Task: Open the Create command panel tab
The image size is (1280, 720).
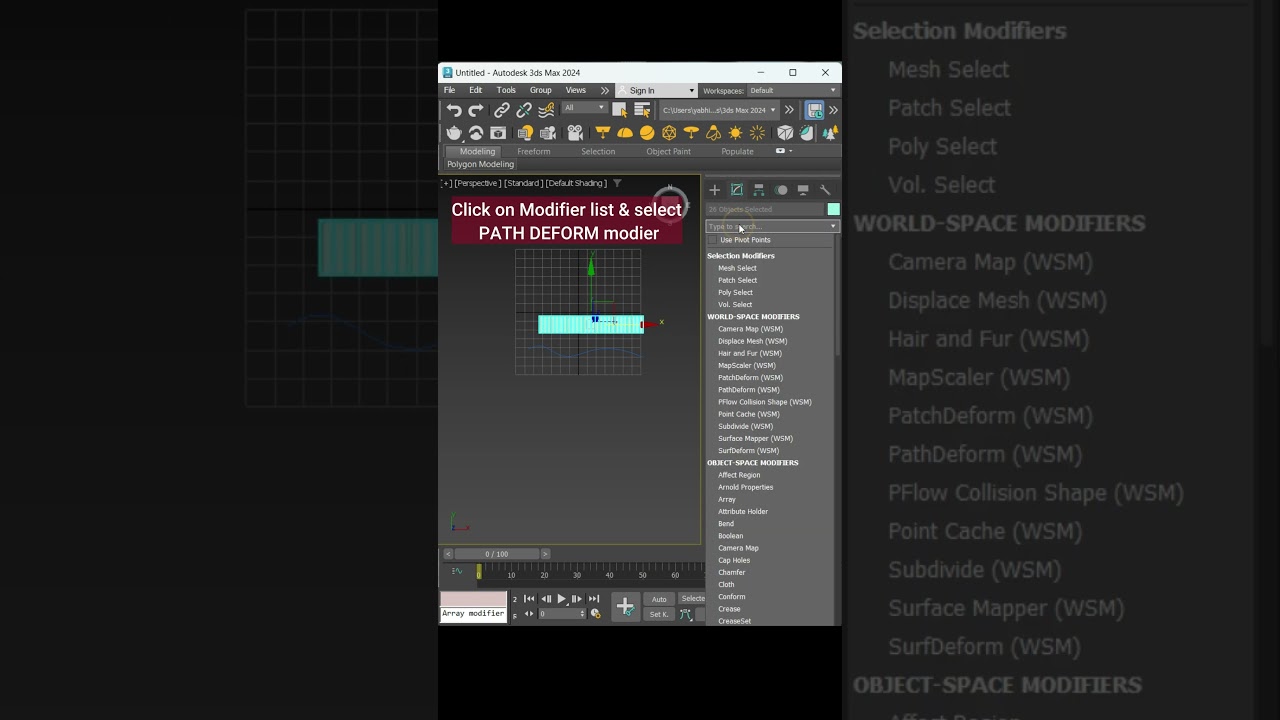Action: pyautogui.click(x=715, y=190)
